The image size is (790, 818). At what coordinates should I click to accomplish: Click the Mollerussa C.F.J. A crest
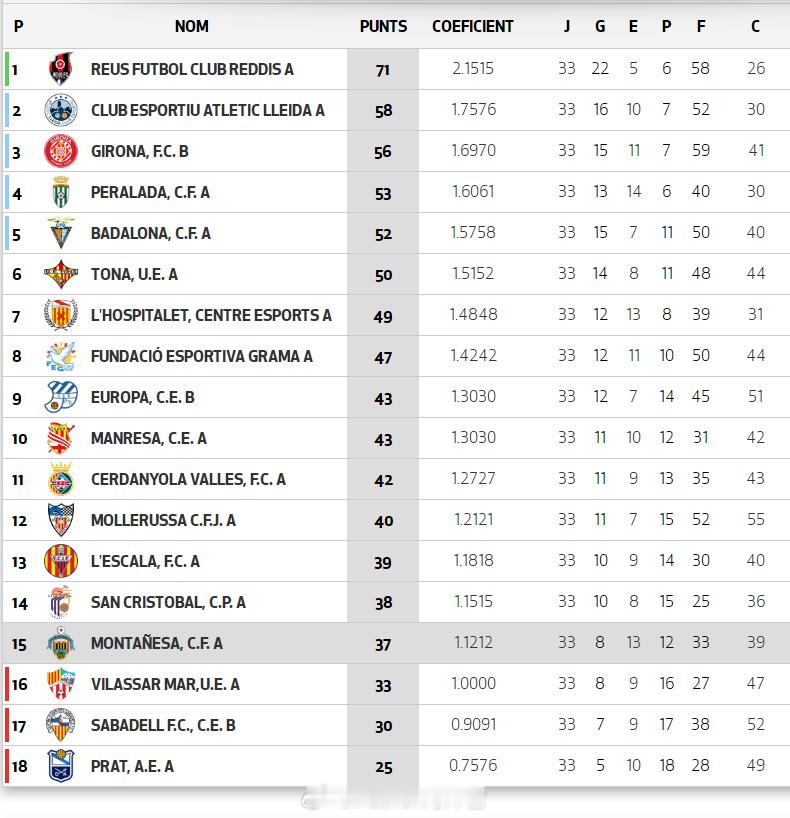[x=61, y=520]
